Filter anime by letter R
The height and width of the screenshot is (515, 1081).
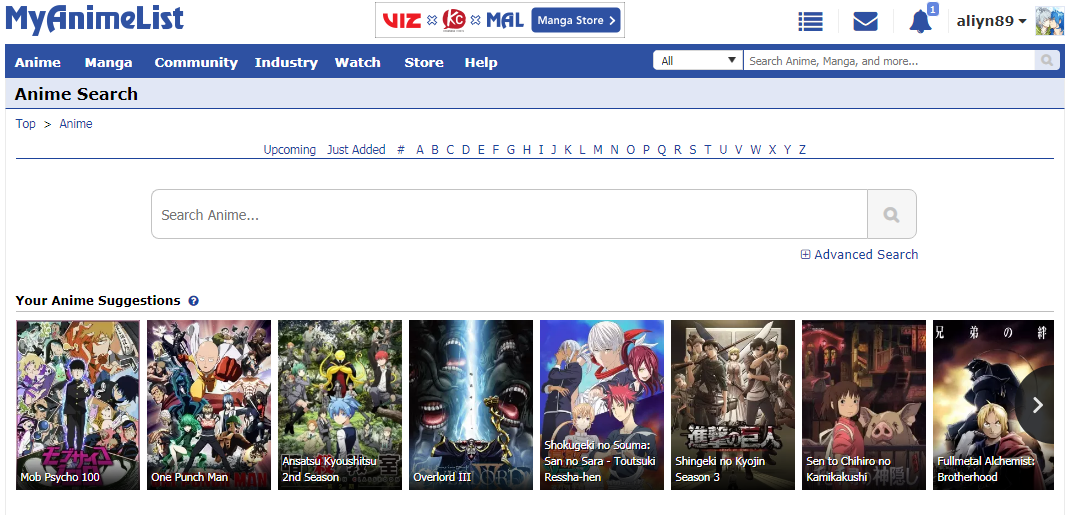click(678, 150)
